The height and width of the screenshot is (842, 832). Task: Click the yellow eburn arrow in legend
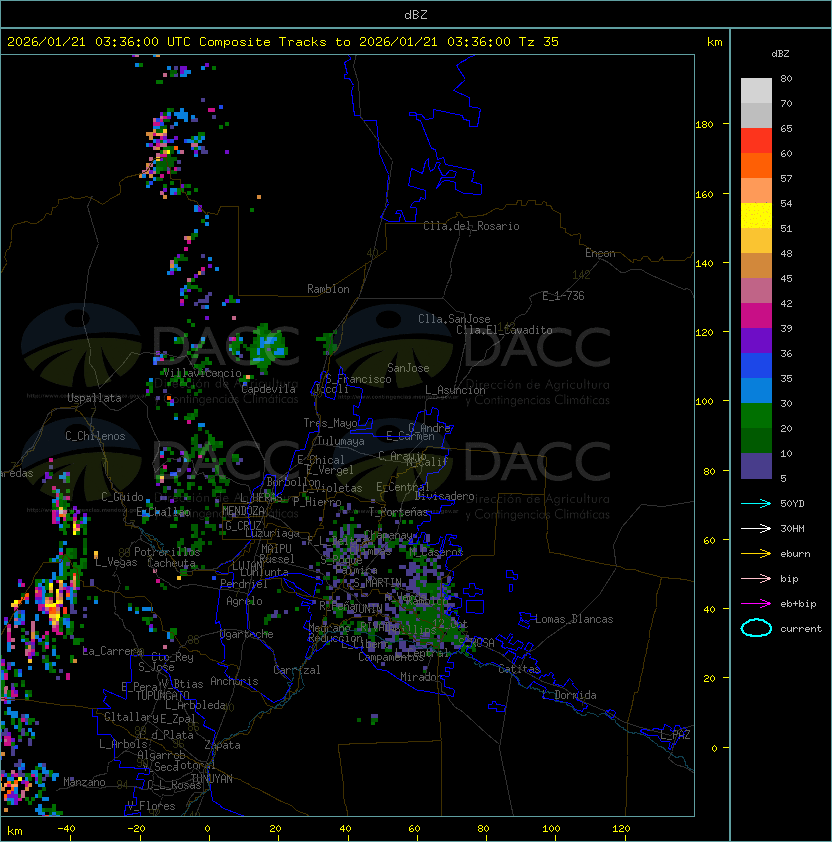pyautogui.click(x=756, y=554)
